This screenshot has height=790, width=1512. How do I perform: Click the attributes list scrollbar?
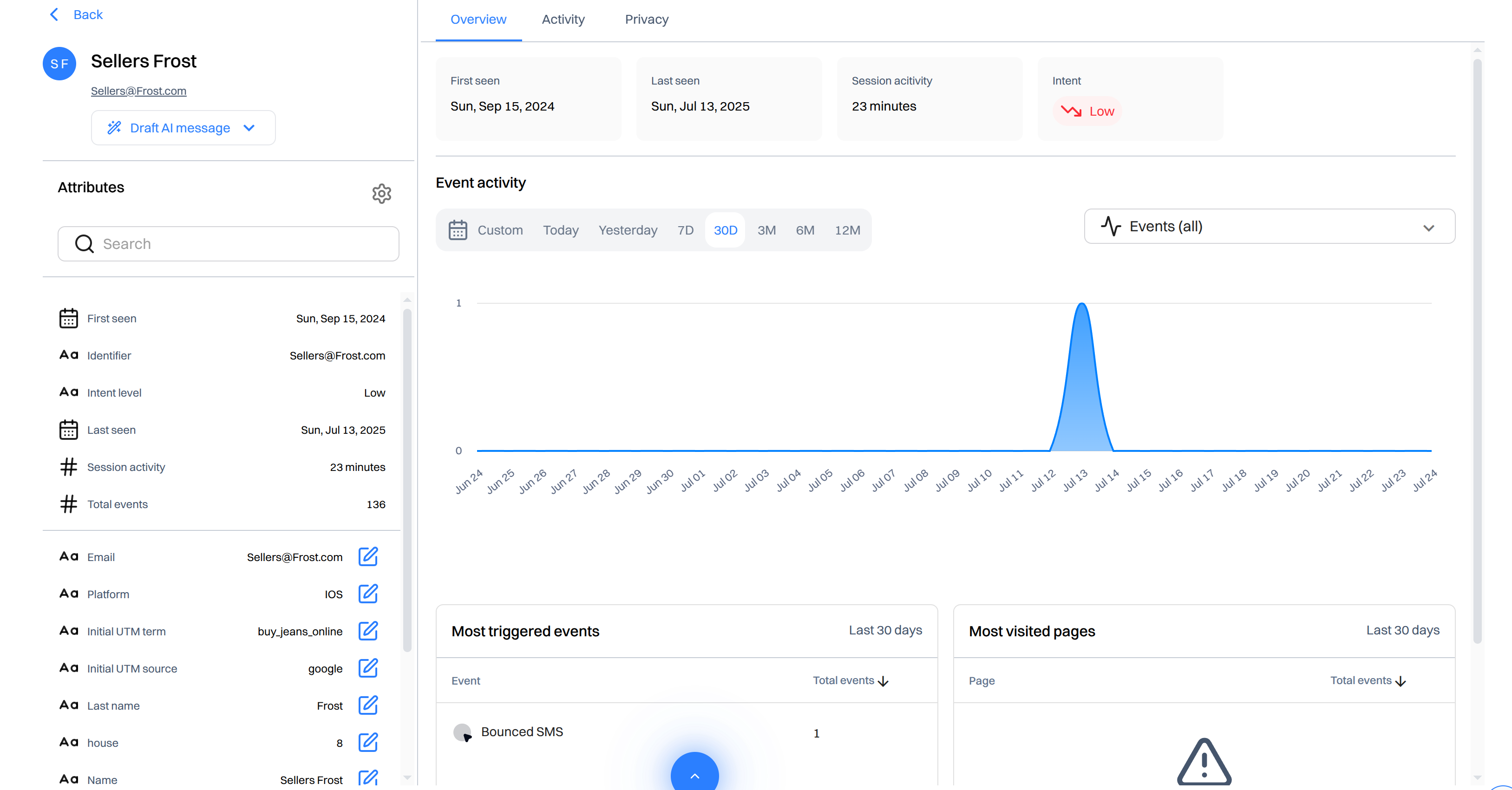coord(407,480)
